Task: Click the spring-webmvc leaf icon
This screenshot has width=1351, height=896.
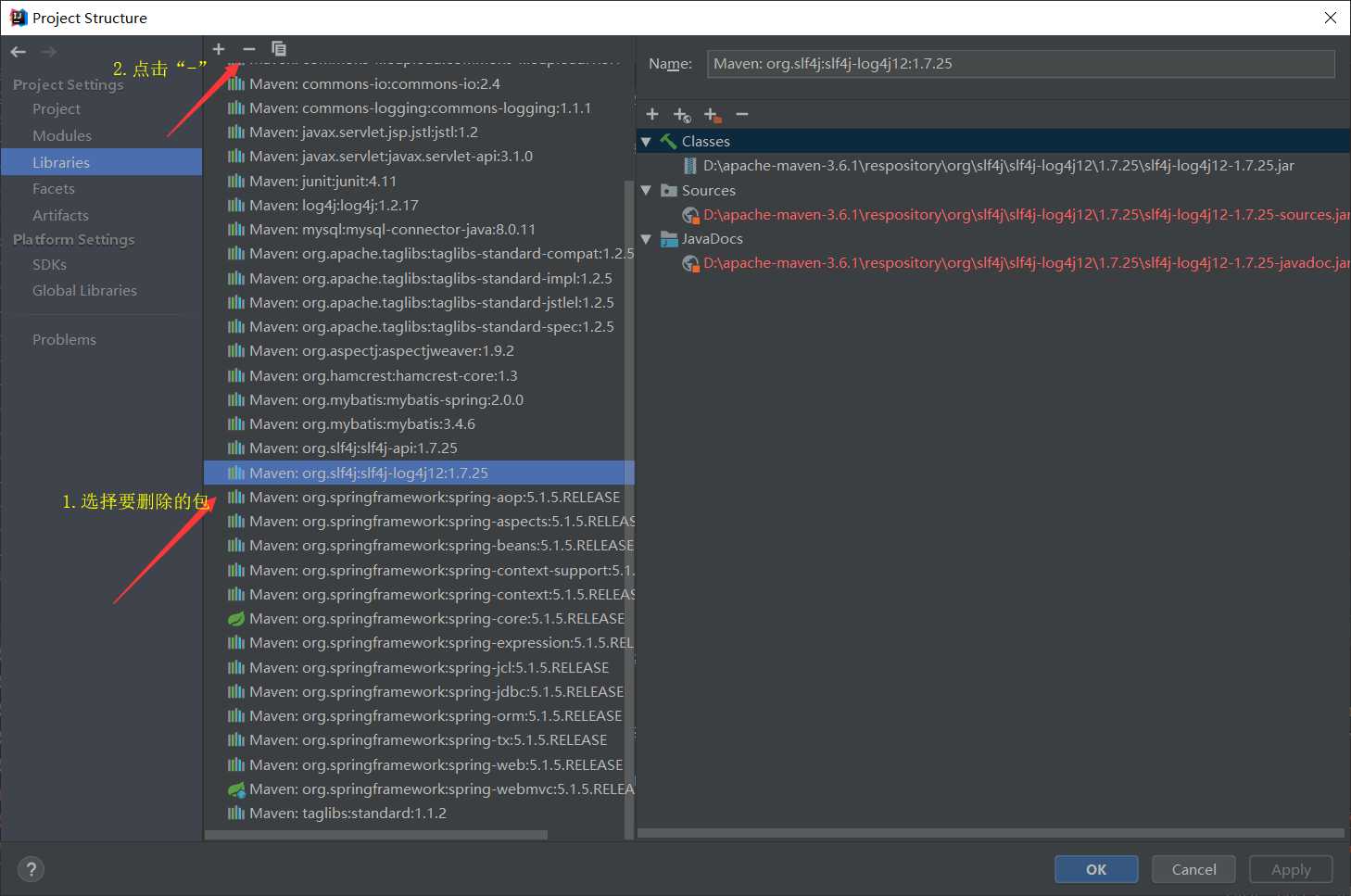Action: click(x=236, y=789)
